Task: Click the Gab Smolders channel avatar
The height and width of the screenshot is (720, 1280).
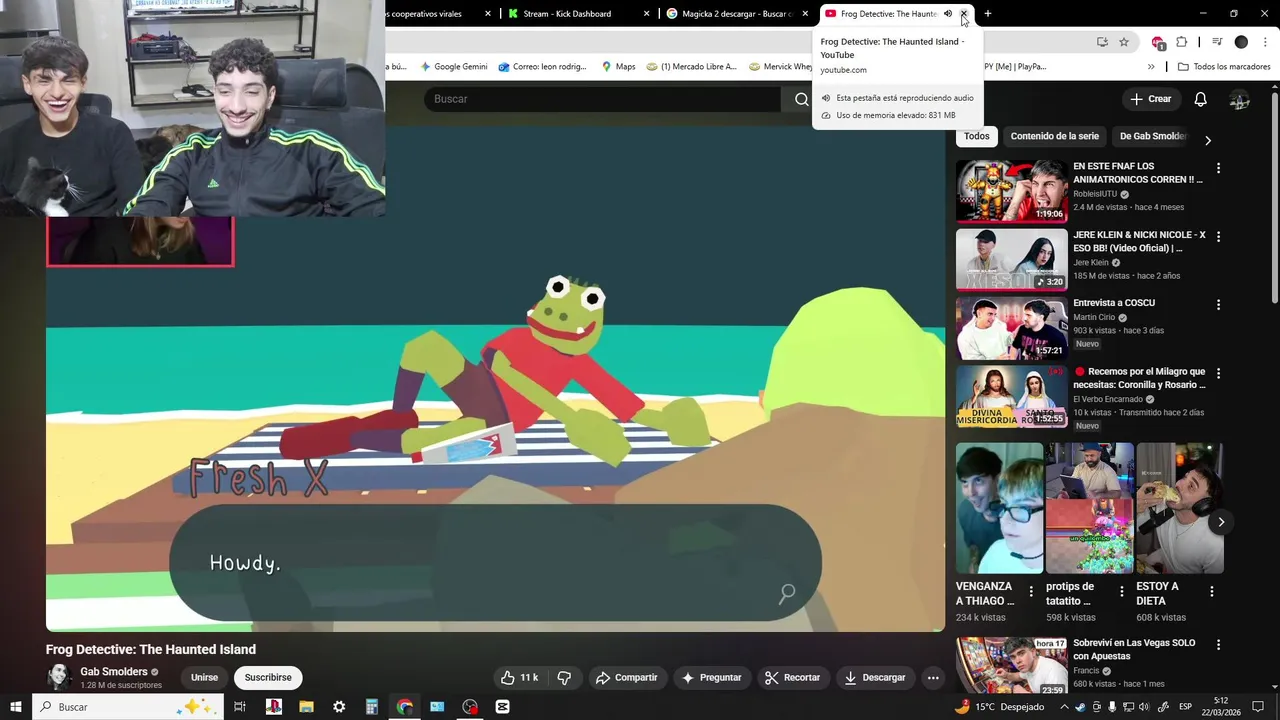Action: tap(58, 677)
